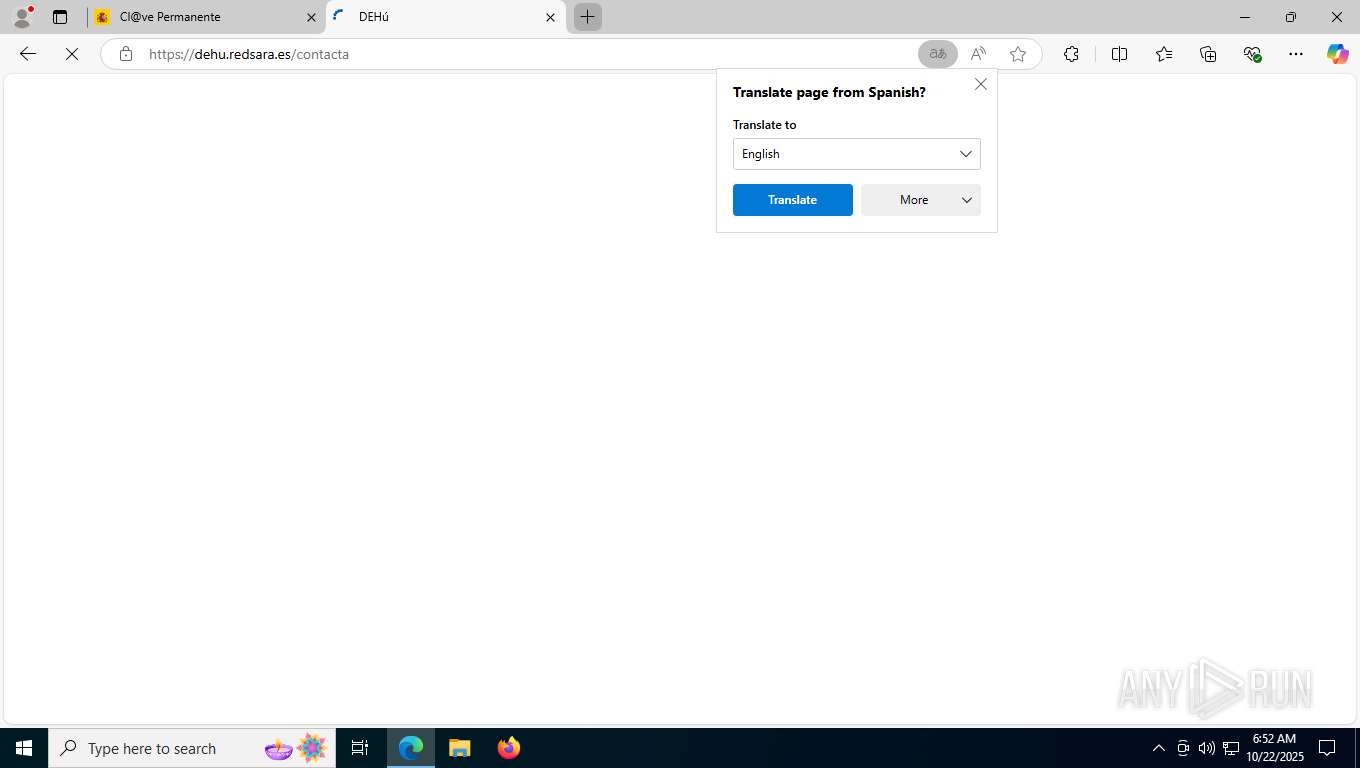Click the address bar URL field

530,54
